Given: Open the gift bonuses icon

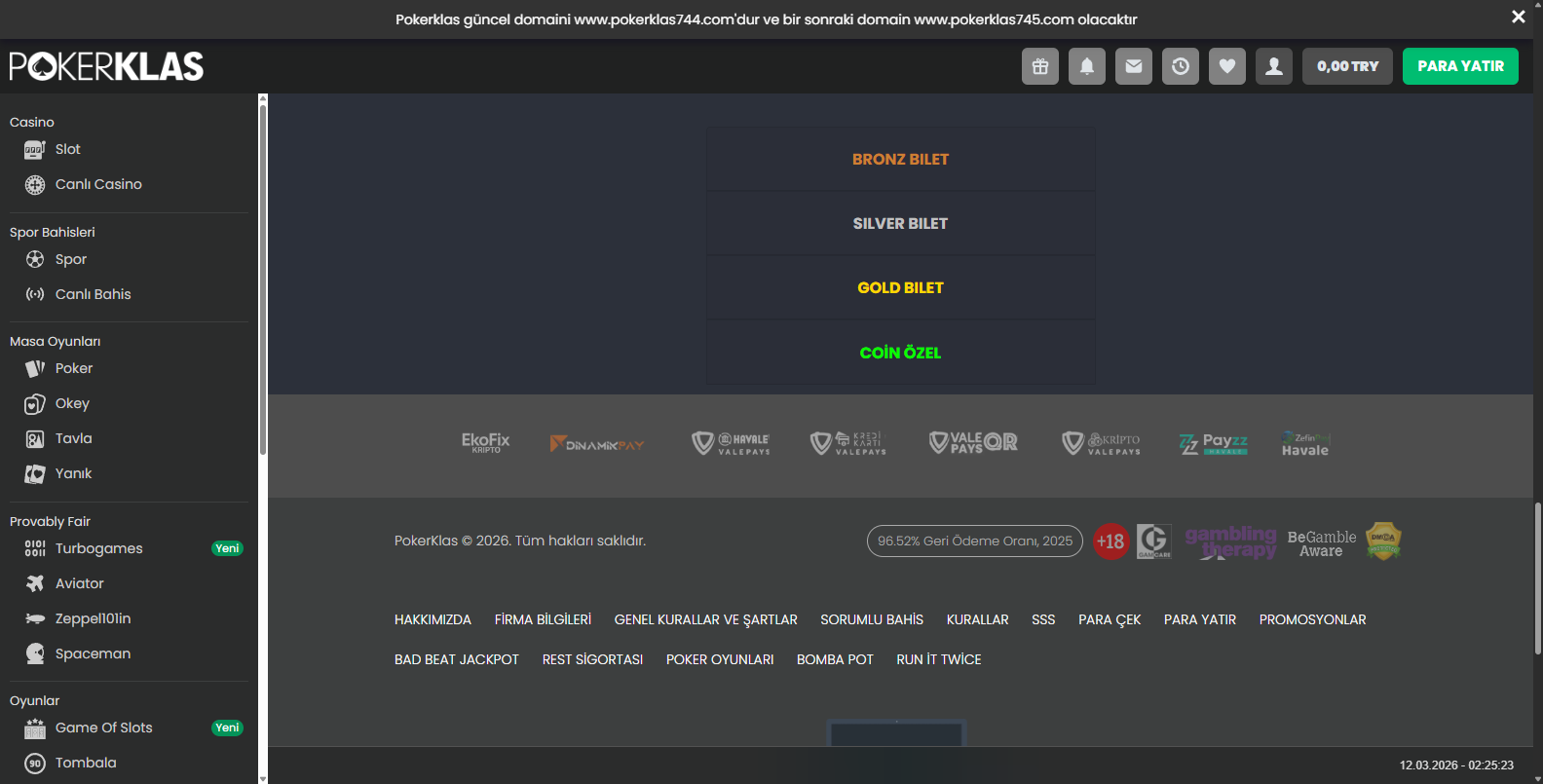Looking at the screenshot, I should click(x=1040, y=66).
